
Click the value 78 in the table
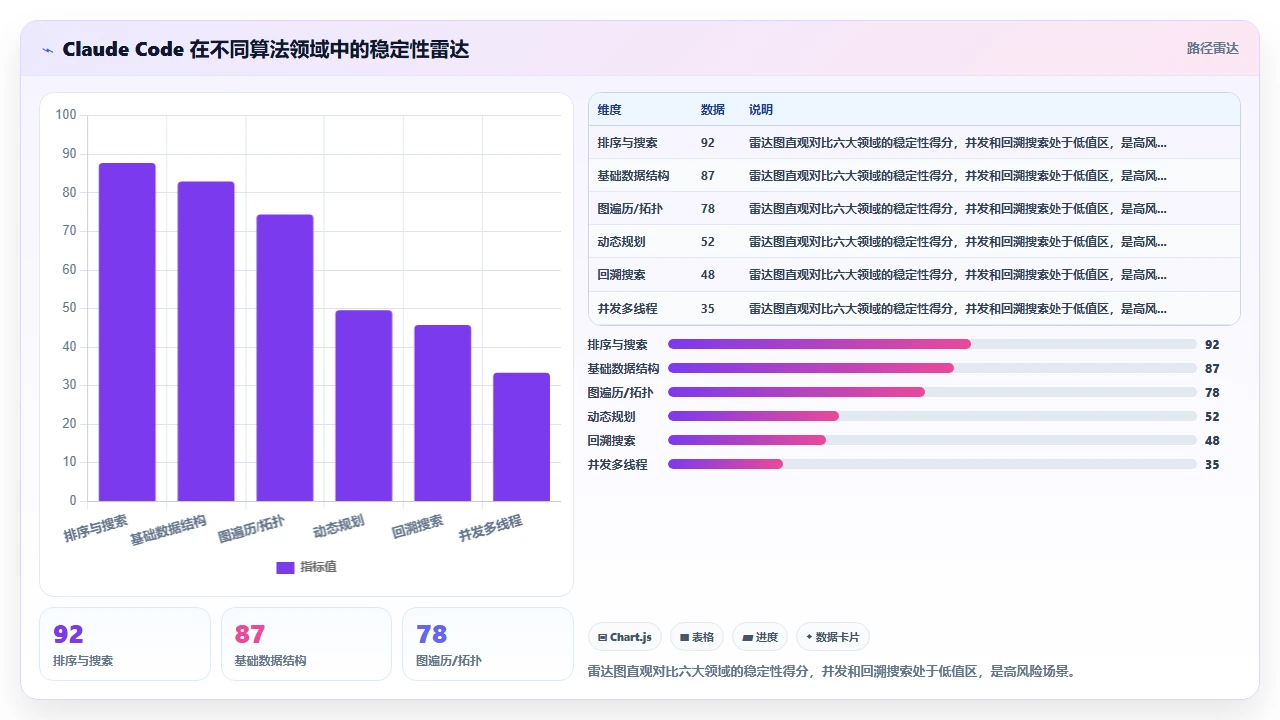708,209
